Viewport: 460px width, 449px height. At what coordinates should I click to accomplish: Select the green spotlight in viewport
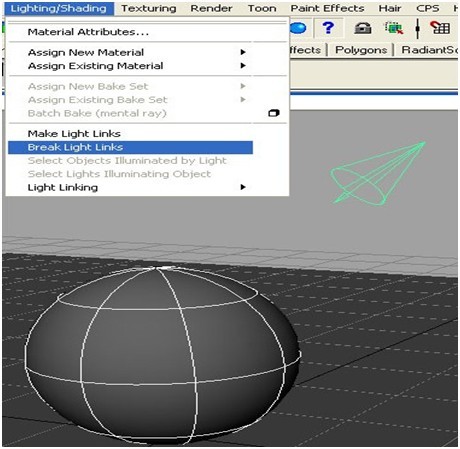tap(378, 173)
